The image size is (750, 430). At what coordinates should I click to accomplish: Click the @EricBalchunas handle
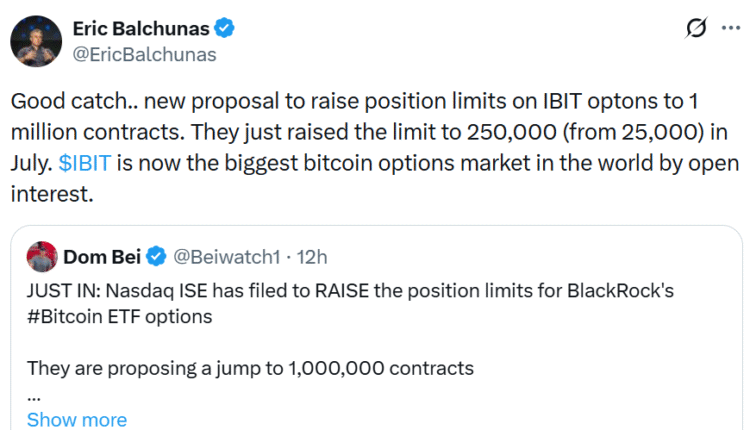141,53
